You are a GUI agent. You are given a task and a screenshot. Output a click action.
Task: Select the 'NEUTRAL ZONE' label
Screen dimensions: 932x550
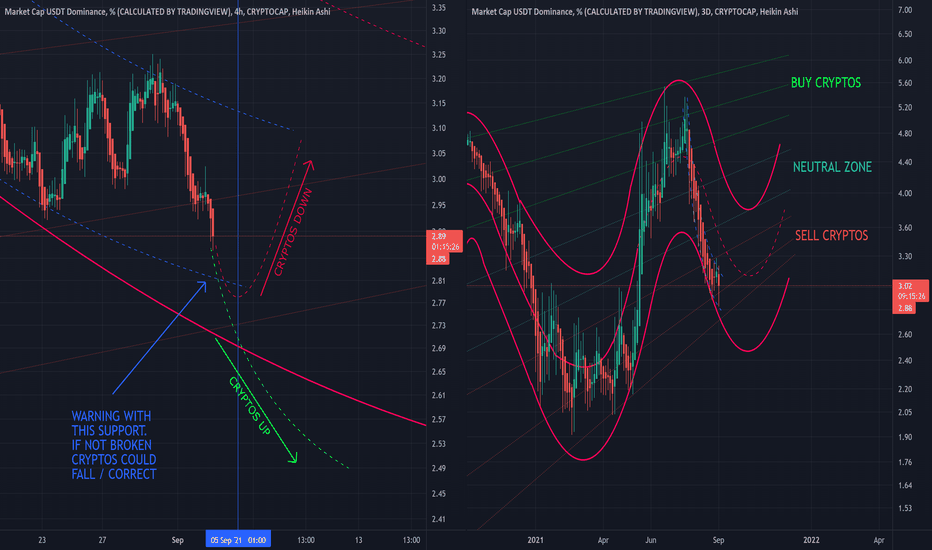coord(832,167)
